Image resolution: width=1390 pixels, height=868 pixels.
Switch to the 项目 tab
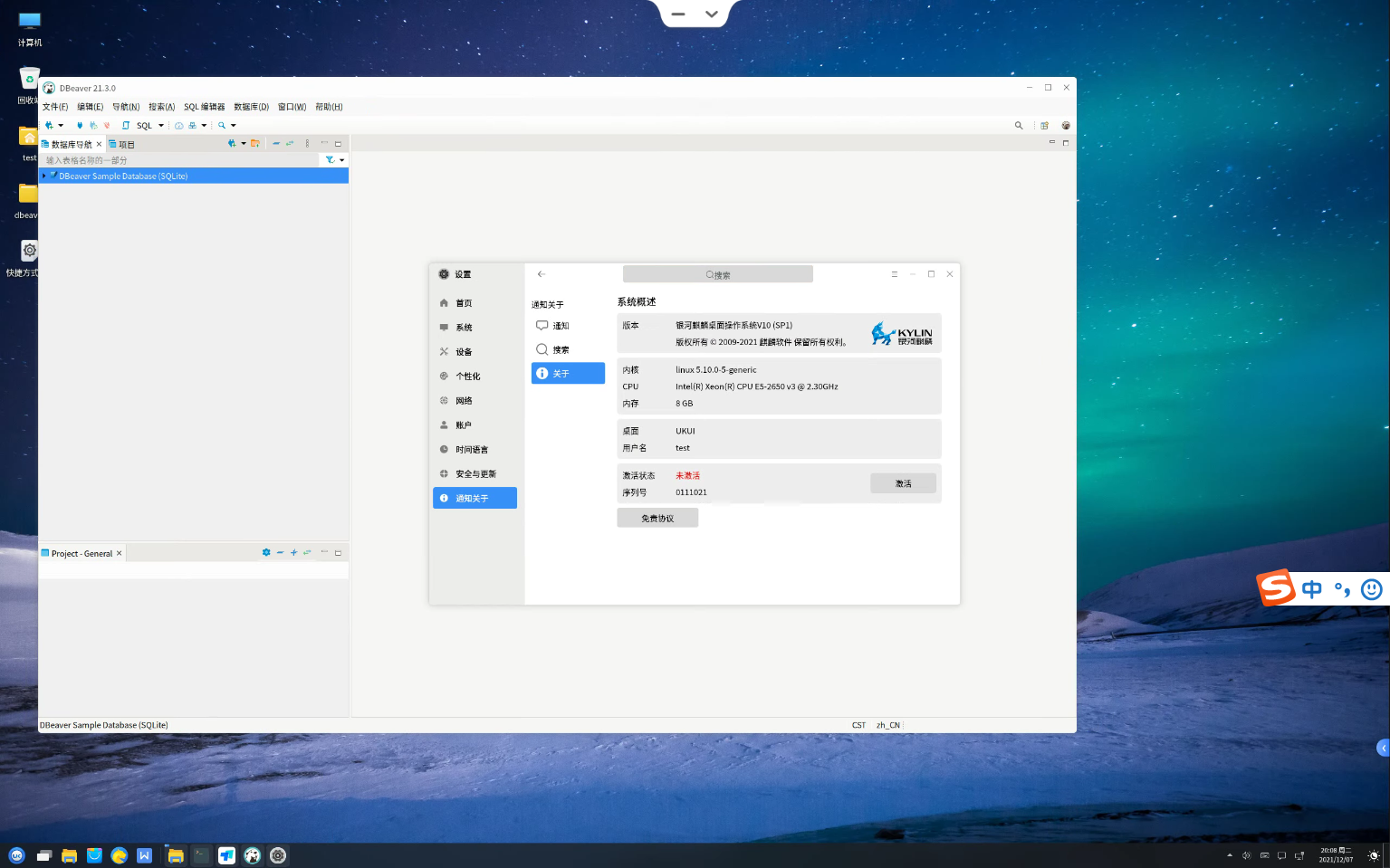(123, 143)
